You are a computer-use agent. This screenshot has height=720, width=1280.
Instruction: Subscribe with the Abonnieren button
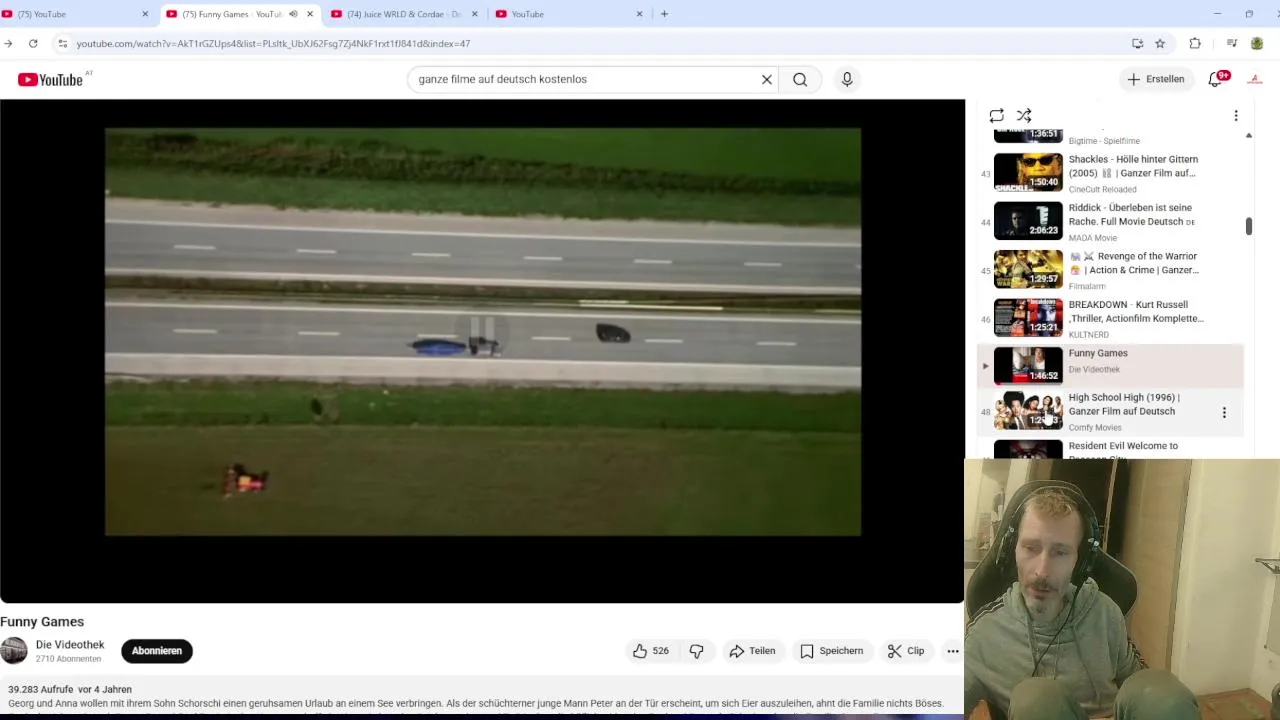click(x=157, y=651)
